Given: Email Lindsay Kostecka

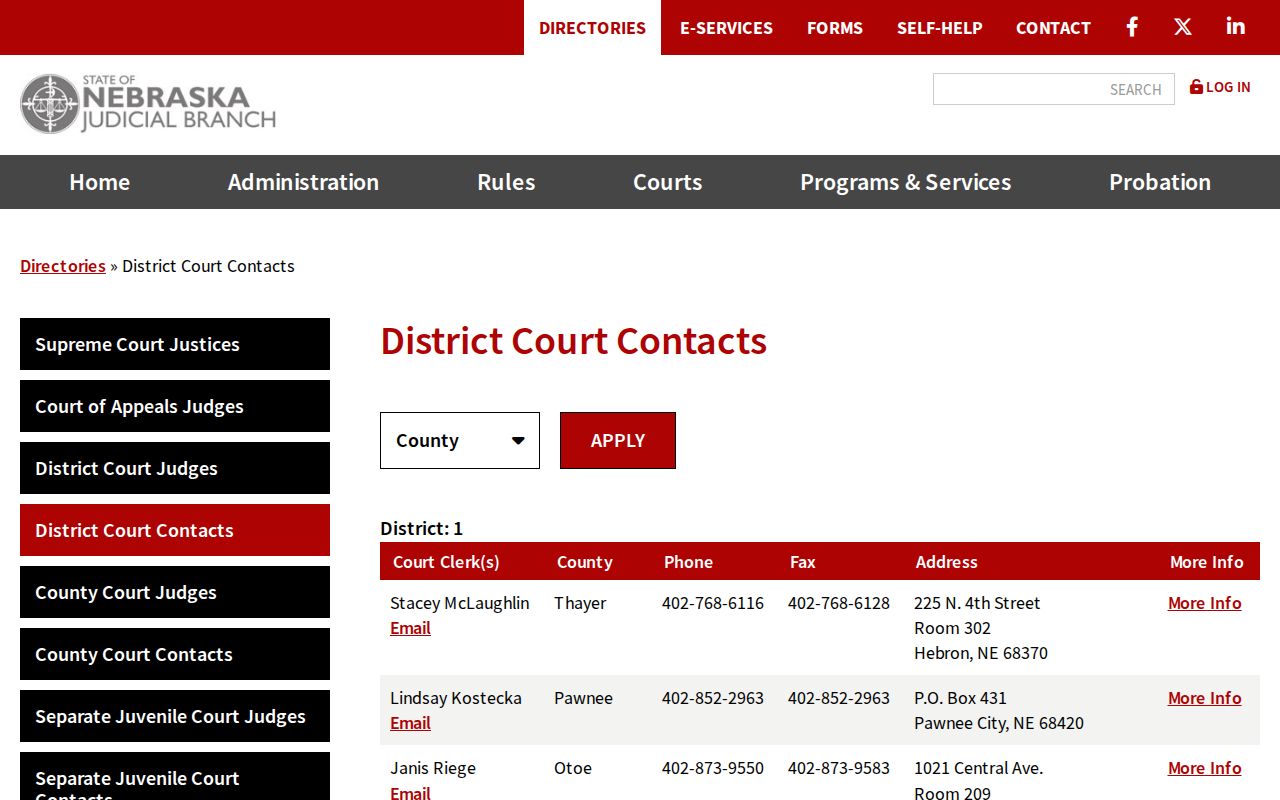Looking at the screenshot, I should [410, 723].
